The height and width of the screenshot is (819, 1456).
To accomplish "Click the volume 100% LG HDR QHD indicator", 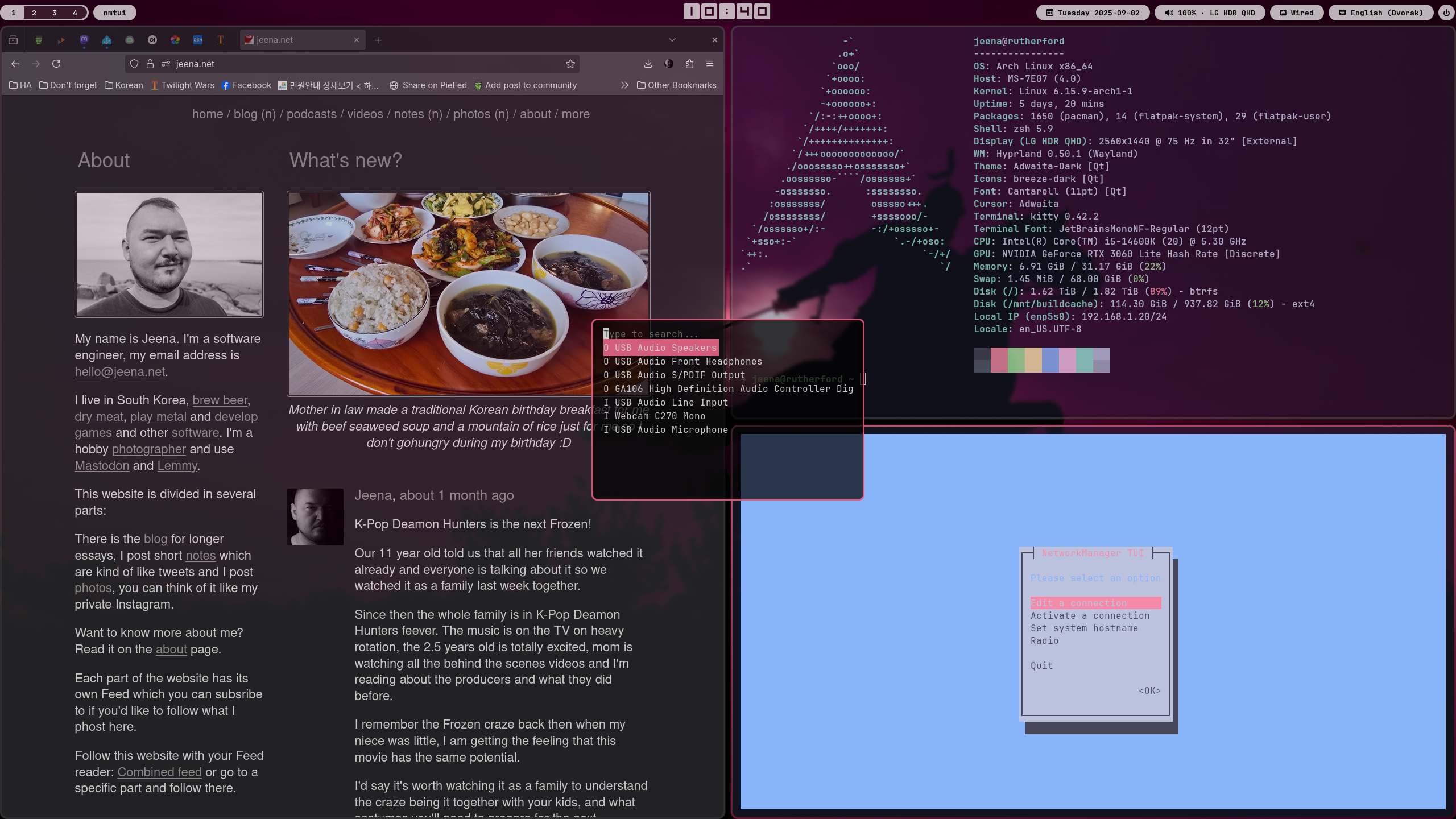I will pos(1210,13).
